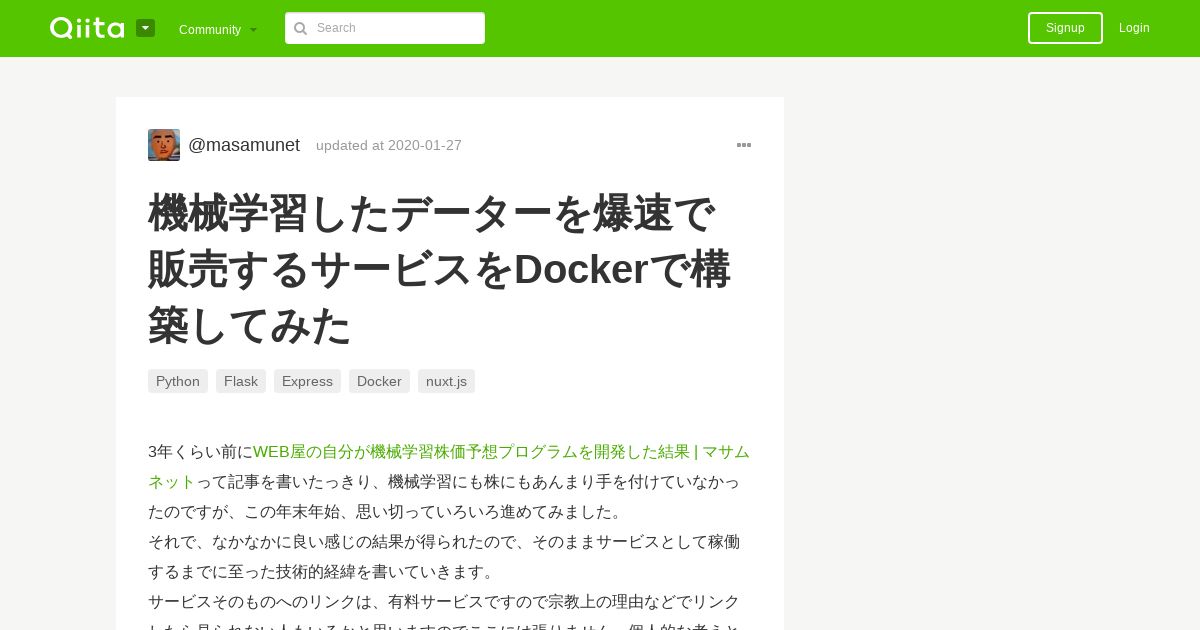Viewport: 1200px width, 630px height.
Task: Select the Express tag
Action: (x=307, y=381)
